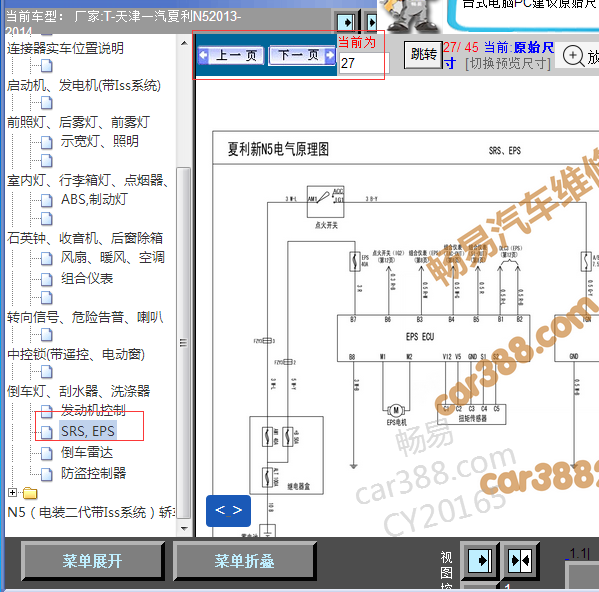
Task: Click 转向信号、危险告警、喇叭 text
Action: pyautogui.click(x=85, y=317)
